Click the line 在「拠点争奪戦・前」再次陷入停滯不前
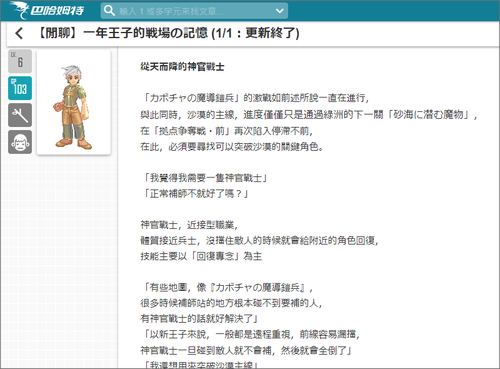The height and width of the screenshot is (369, 500). coord(227,131)
